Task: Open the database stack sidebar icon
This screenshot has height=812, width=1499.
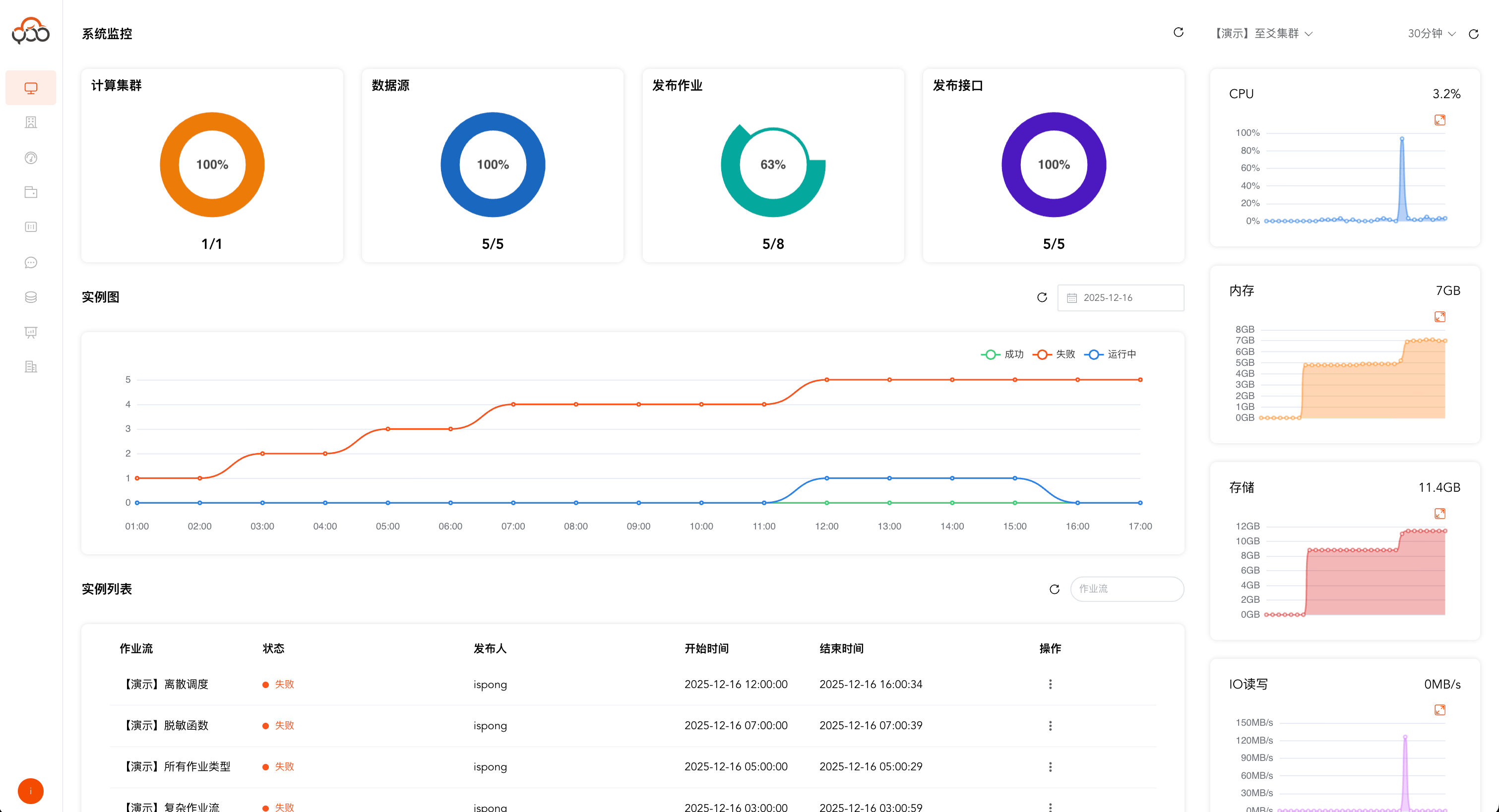Action: (x=31, y=297)
